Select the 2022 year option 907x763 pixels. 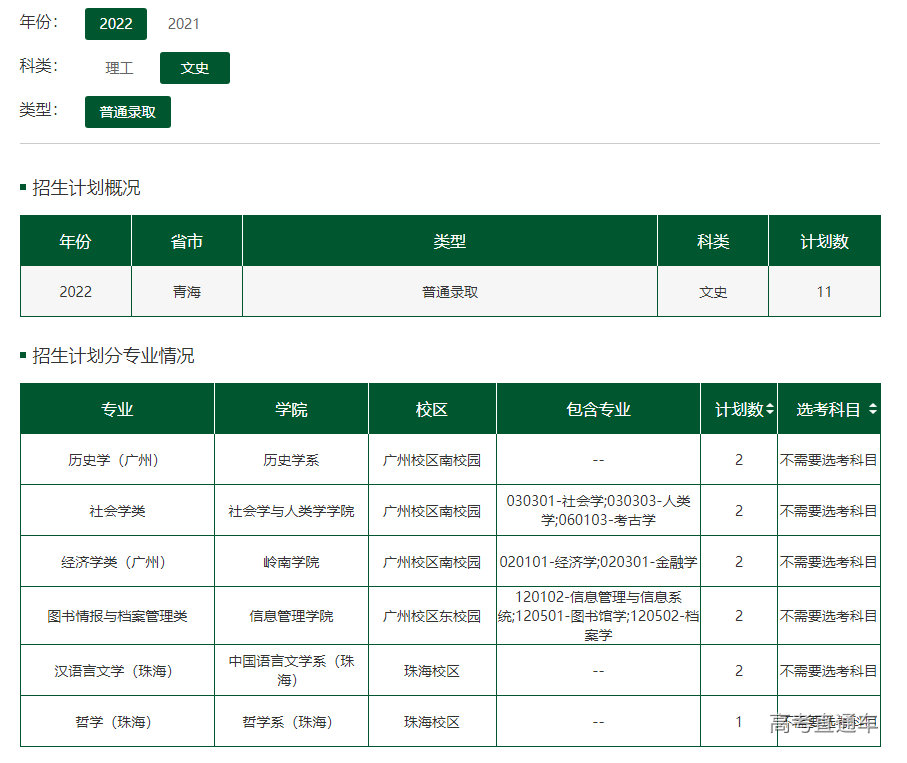(116, 24)
